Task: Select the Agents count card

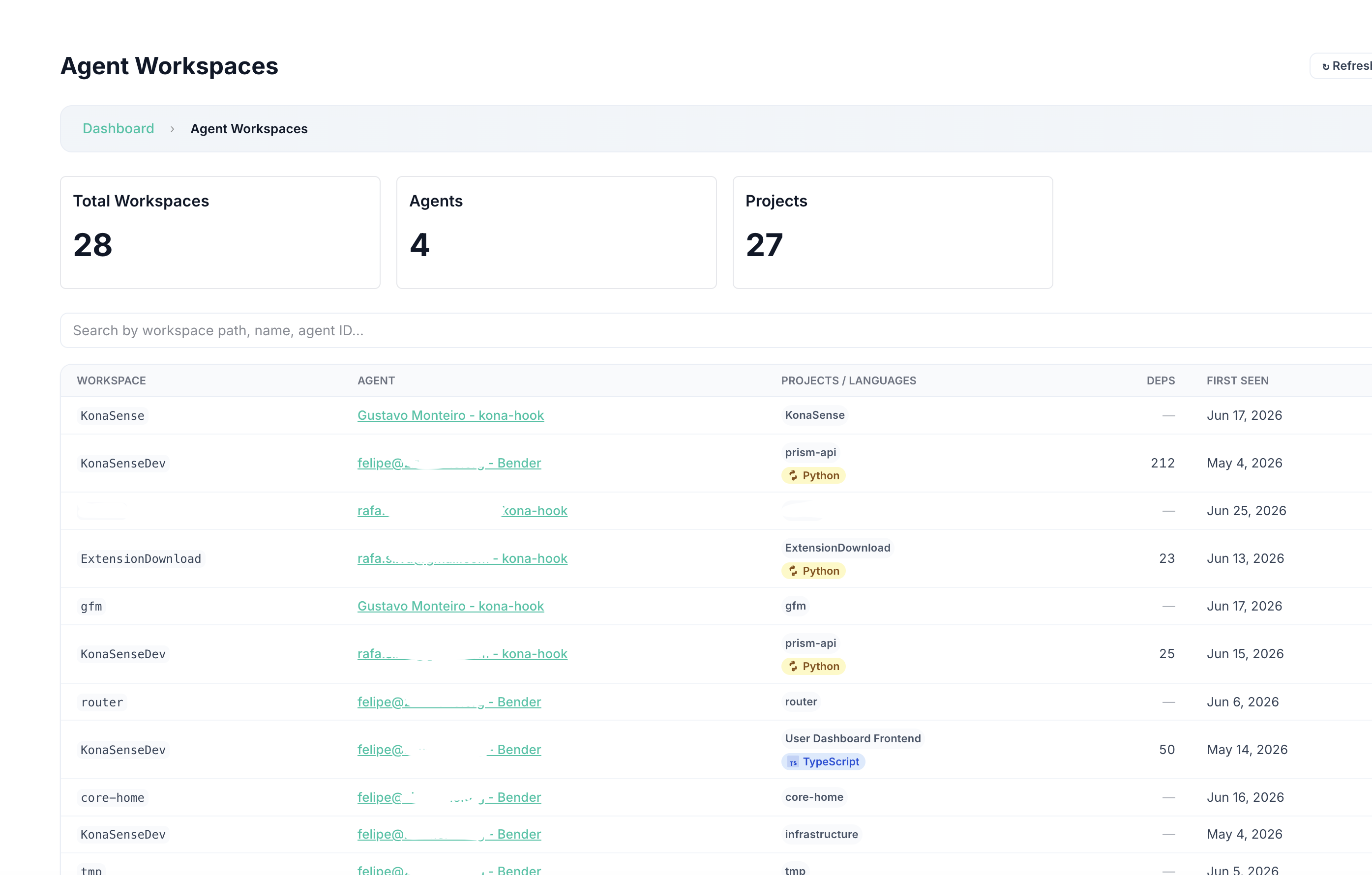Action: (x=557, y=233)
